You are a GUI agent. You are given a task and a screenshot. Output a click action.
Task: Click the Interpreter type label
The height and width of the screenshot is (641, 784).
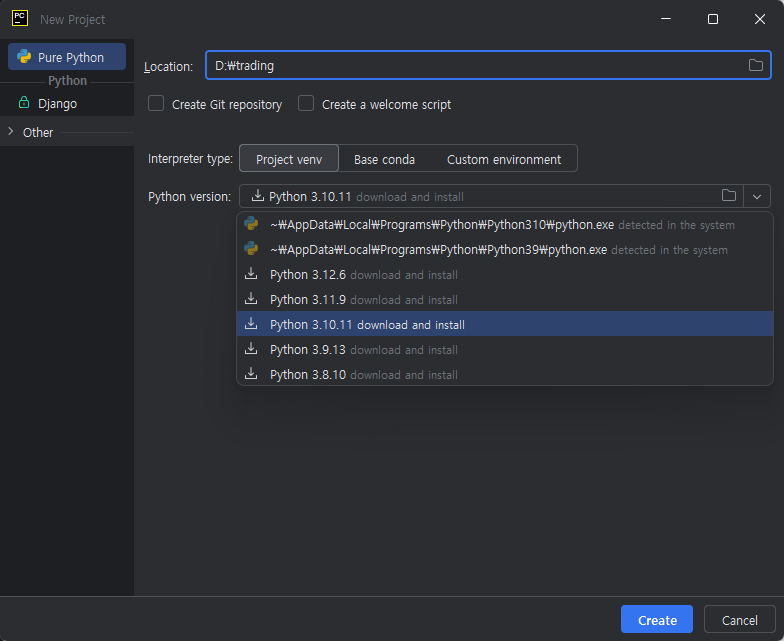[190, 159]
